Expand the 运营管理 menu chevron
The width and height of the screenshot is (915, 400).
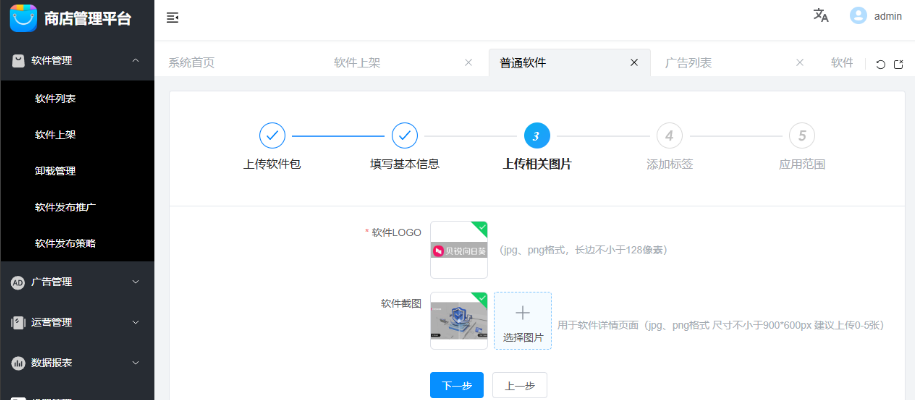tap(135, 322)
